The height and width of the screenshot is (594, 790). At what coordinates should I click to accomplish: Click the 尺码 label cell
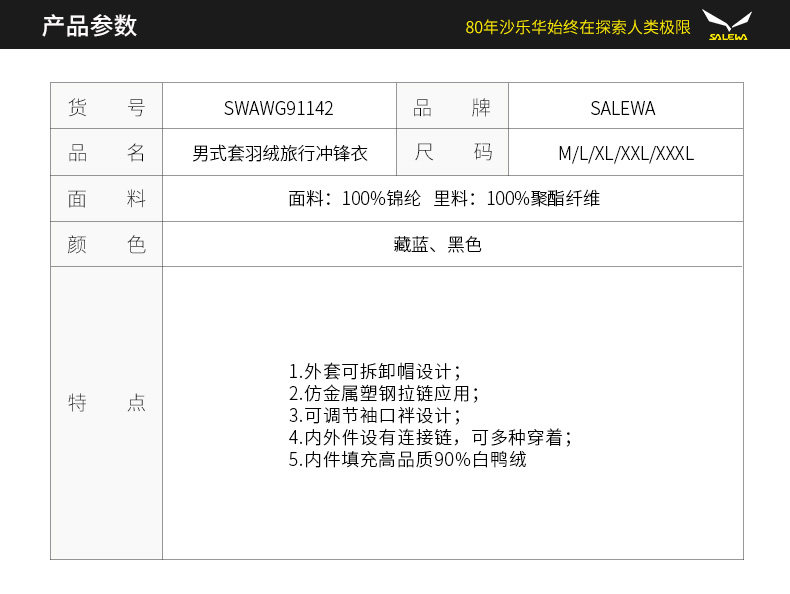(452, 152)
